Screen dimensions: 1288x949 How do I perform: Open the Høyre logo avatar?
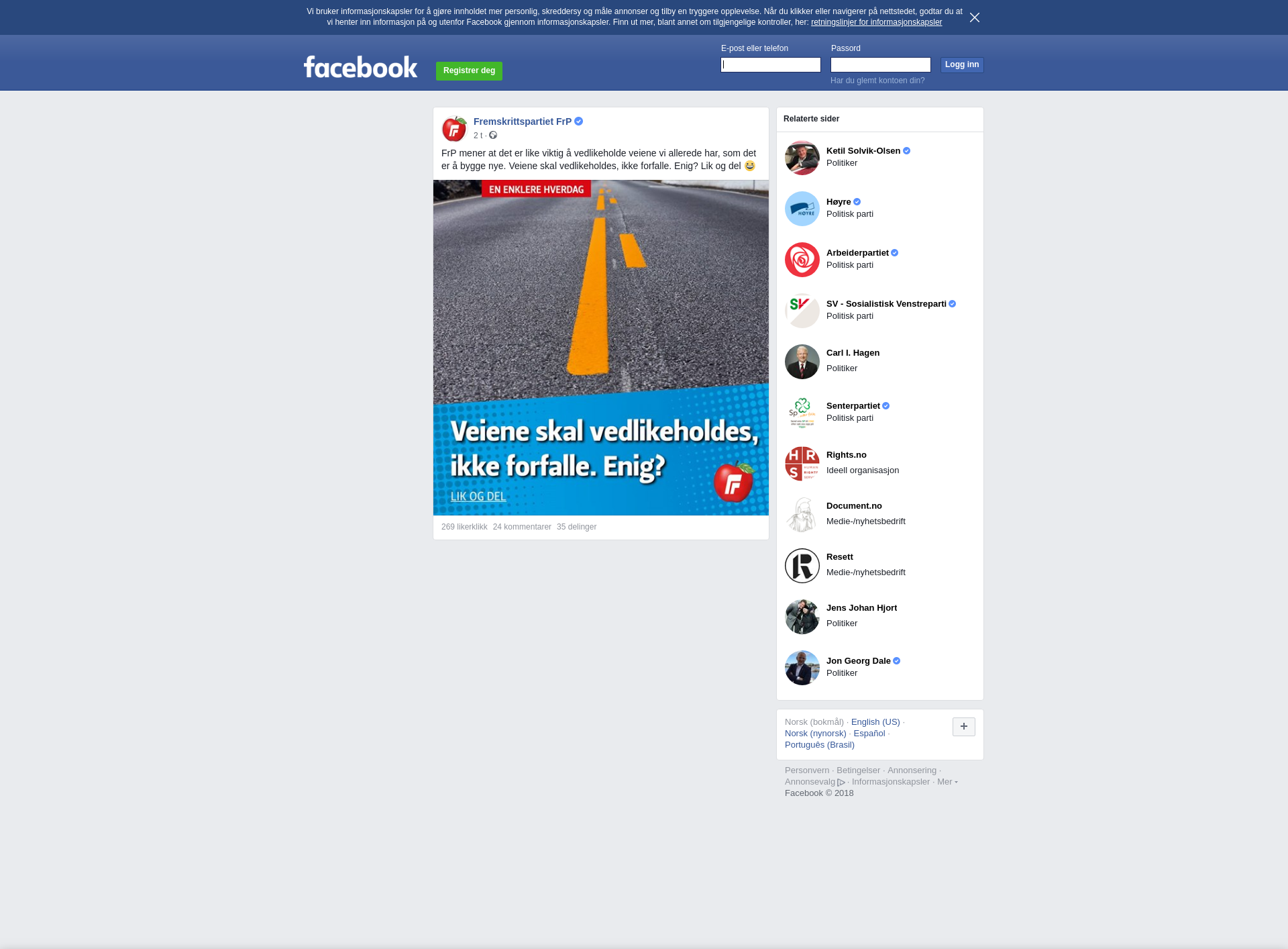click(802, 209)
